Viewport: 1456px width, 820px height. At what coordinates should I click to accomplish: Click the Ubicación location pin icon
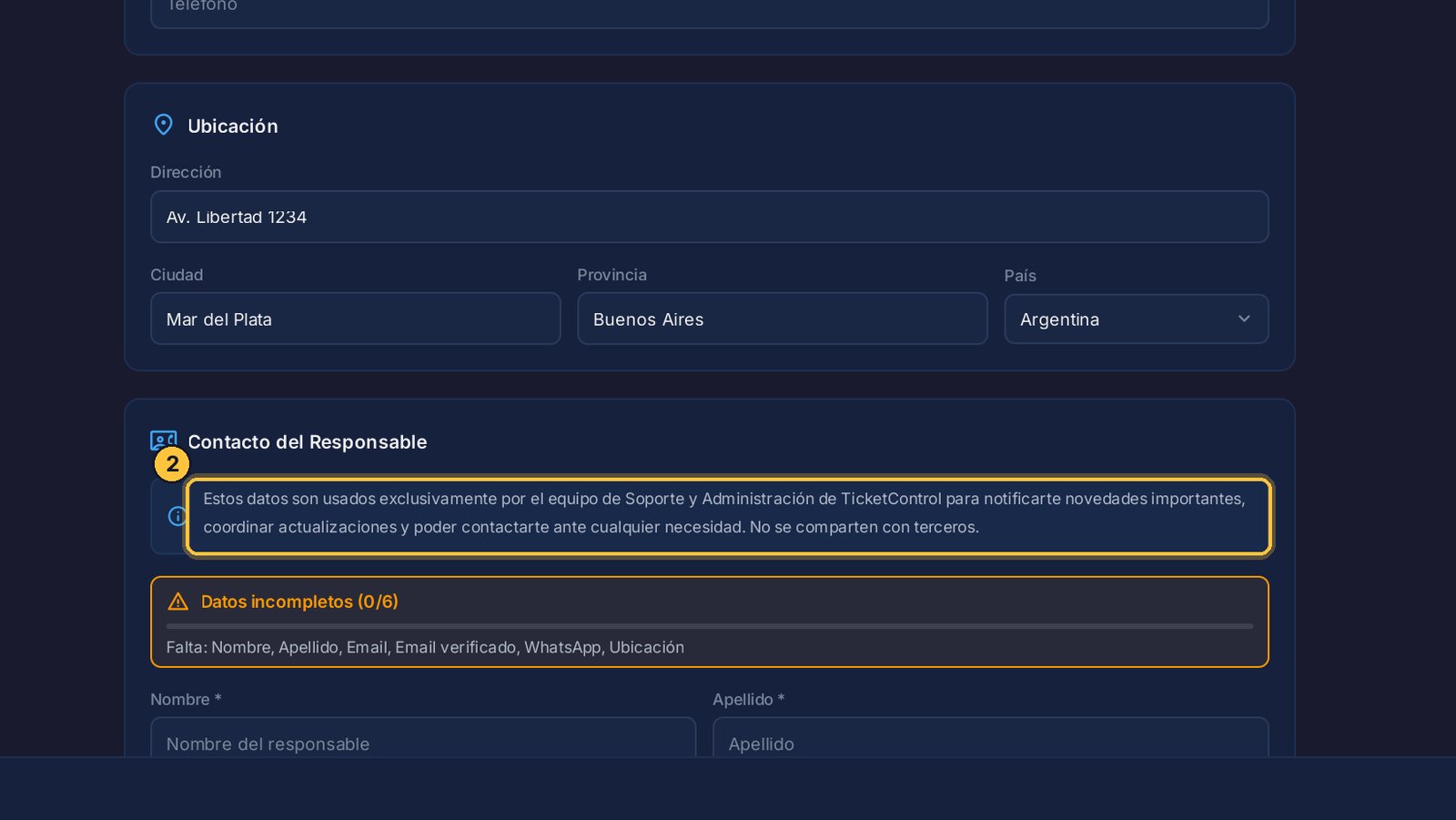click(163, 125)
